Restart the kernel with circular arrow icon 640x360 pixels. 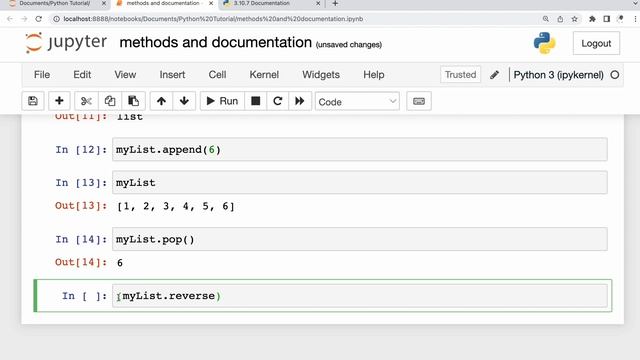tap(278, 101)
